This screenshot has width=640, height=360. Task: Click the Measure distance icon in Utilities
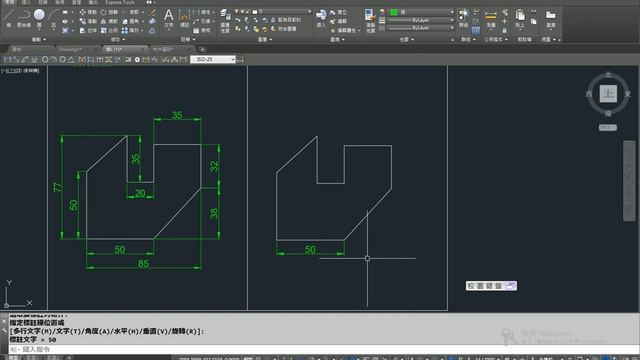pyautogui.click(x=491, y=18)
